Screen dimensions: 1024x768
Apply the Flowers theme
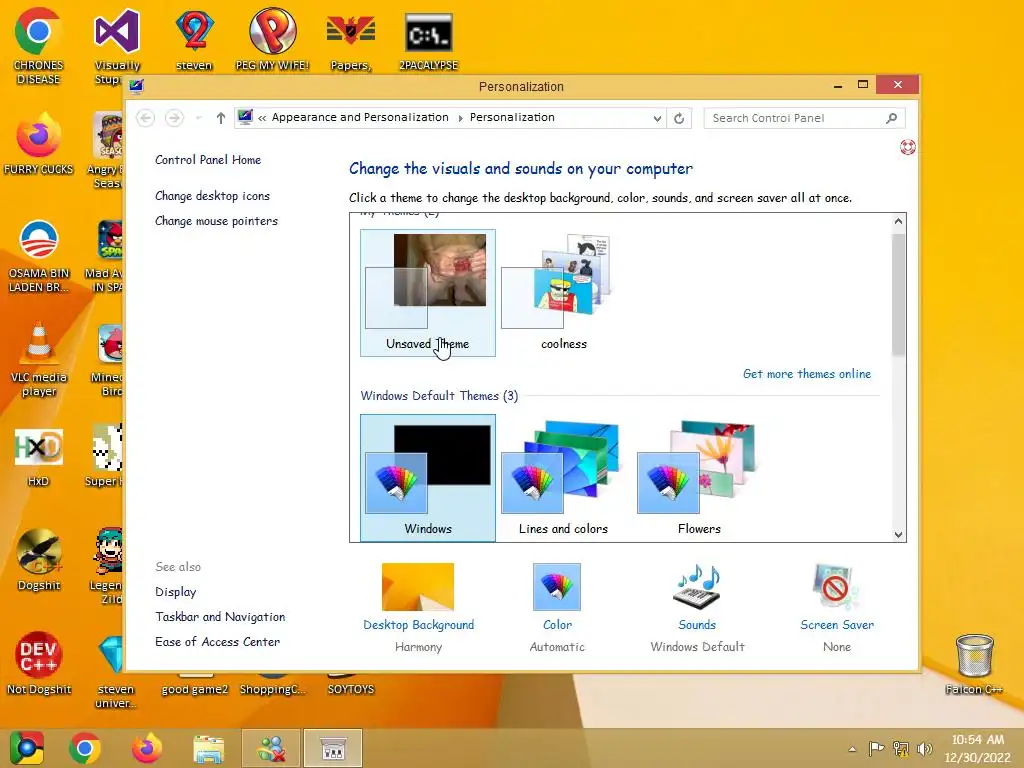[699, 478]
